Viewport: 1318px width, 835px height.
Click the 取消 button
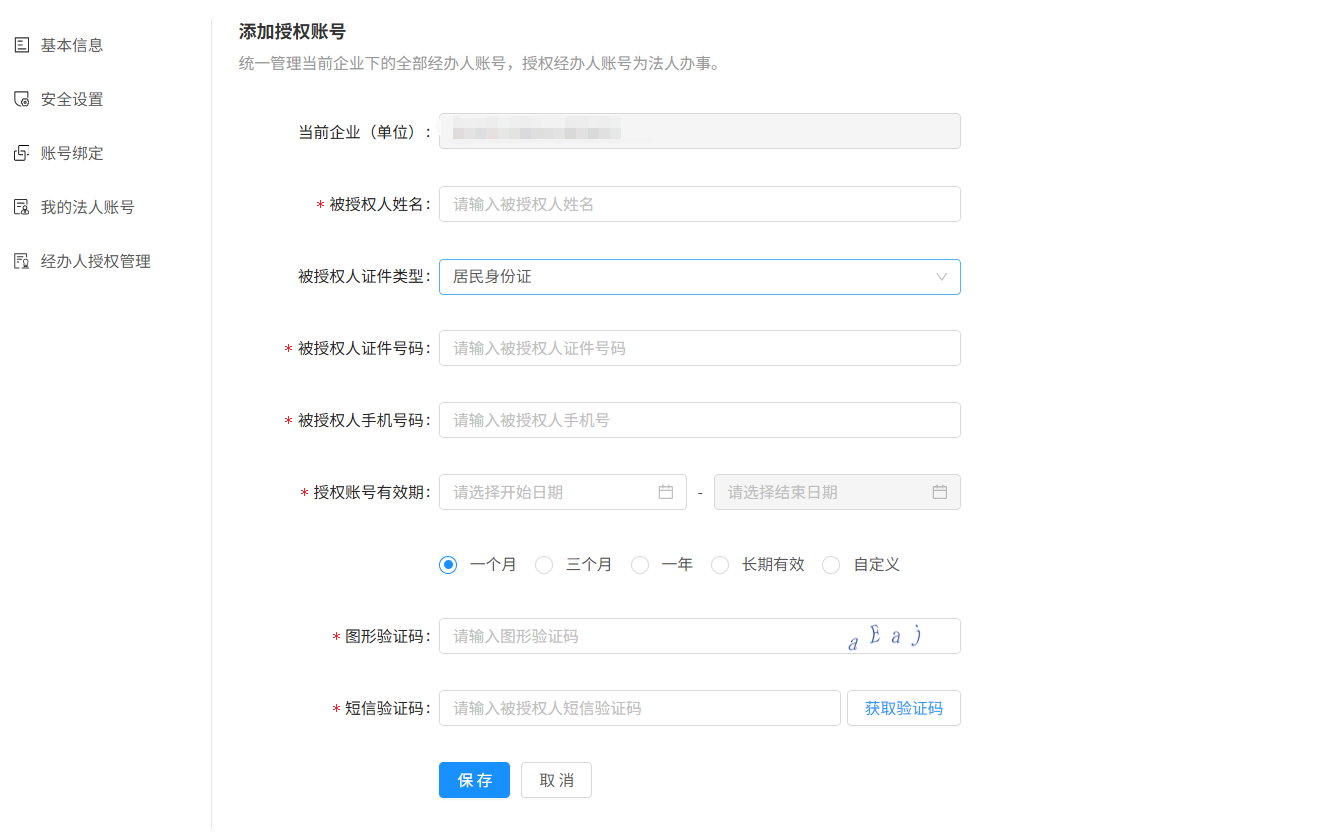[x=556, y=780]
